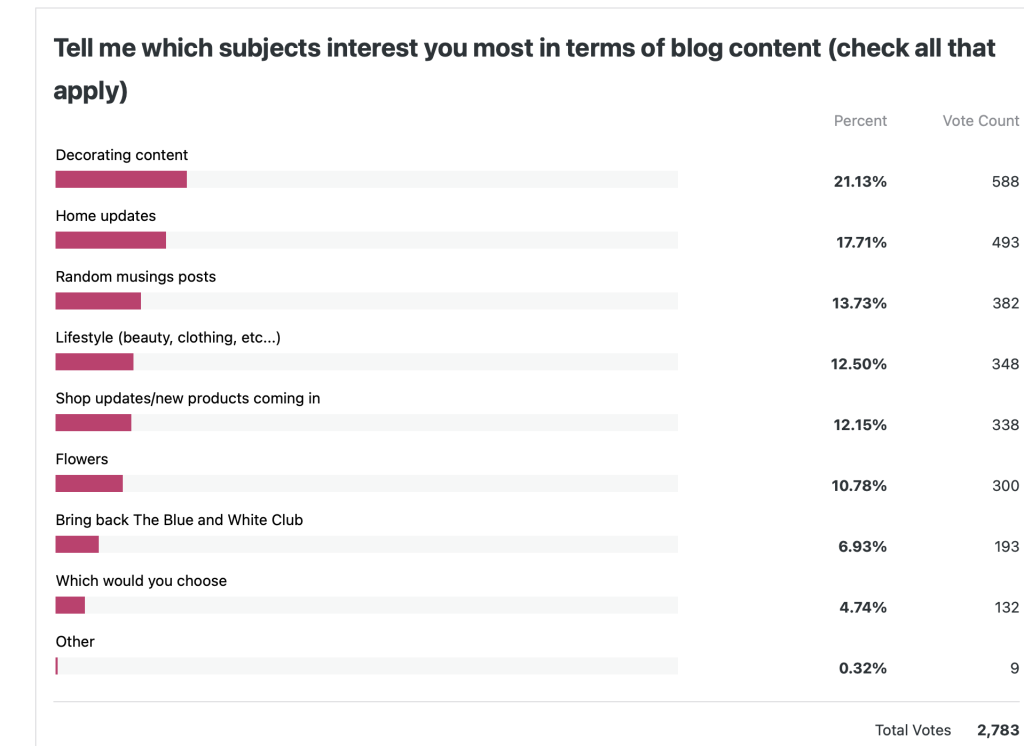This screenshot has width=1024, height=746.
Task: Click the 588 vote count
Action: coord(1005,181)
